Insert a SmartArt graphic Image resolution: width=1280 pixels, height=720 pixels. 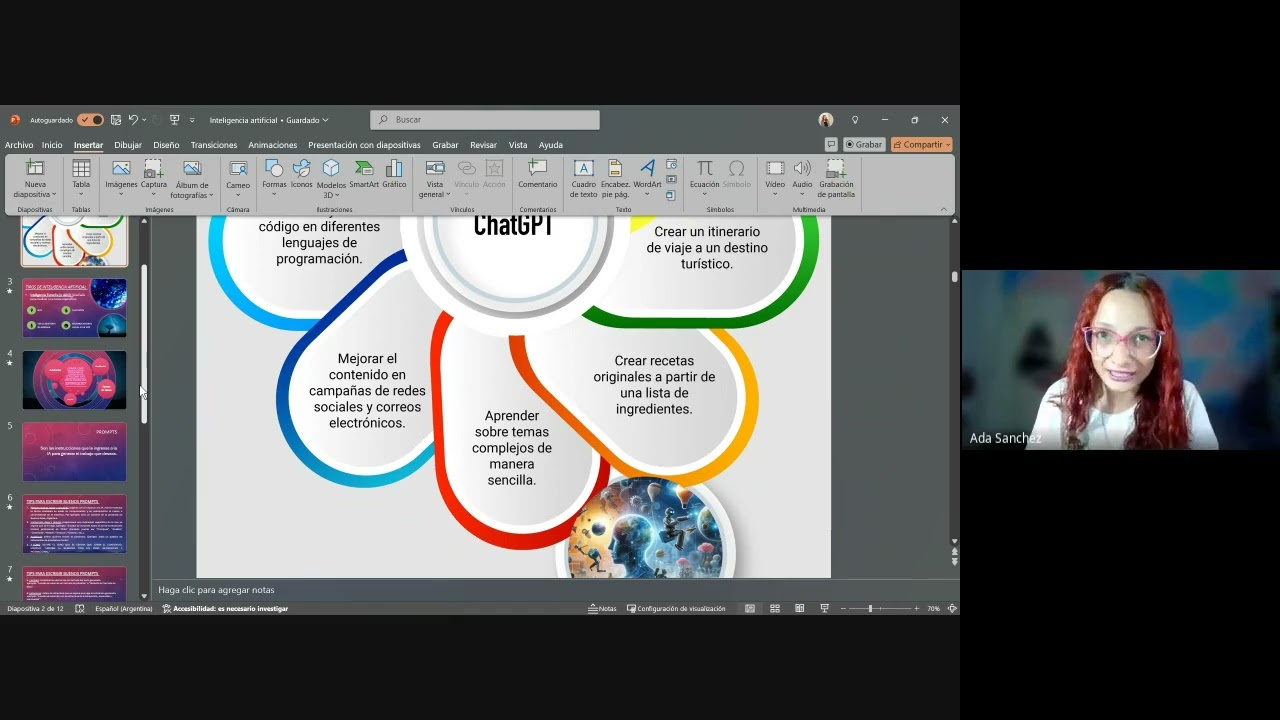pos(364,173)
